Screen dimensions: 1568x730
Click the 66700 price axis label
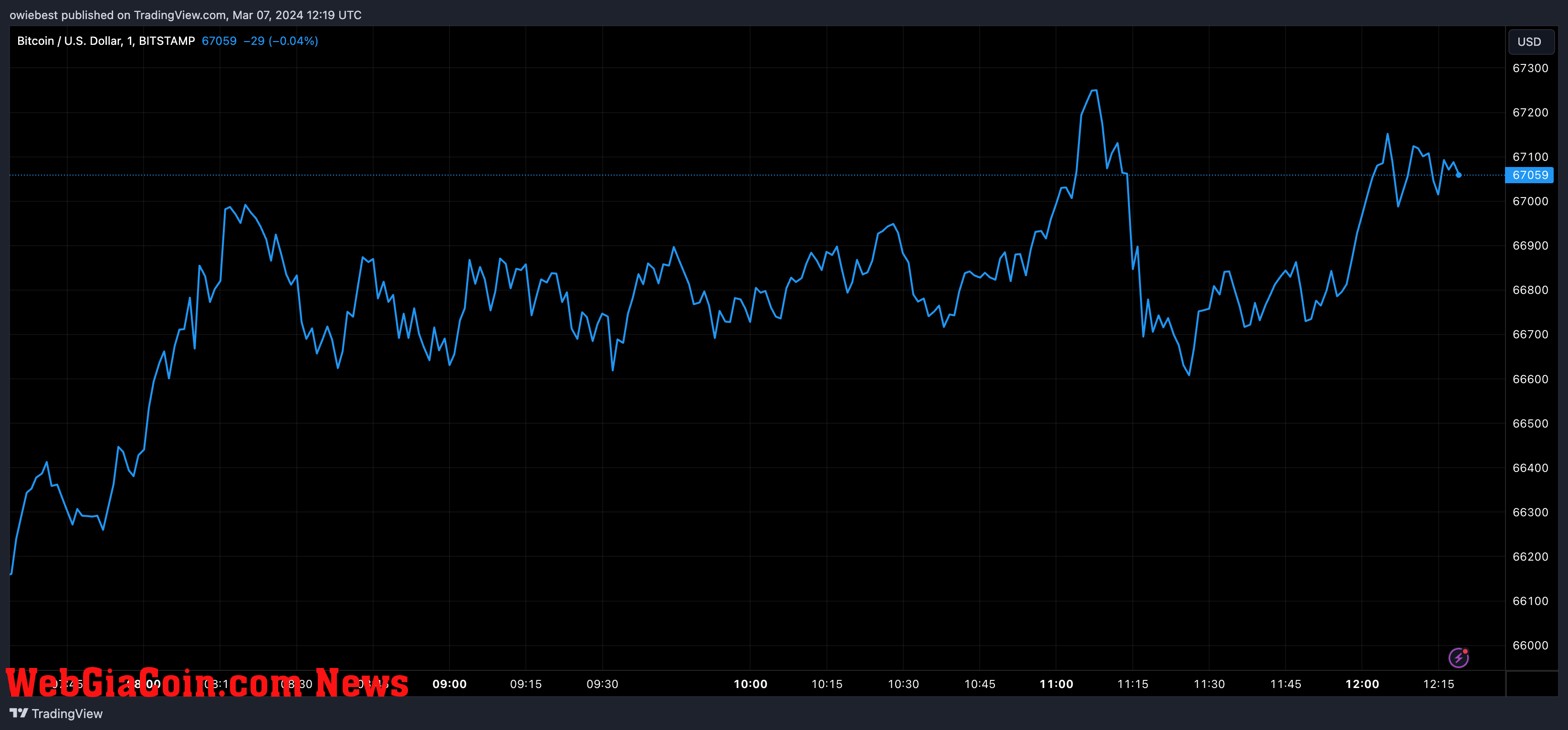[x=1530, y=335]
